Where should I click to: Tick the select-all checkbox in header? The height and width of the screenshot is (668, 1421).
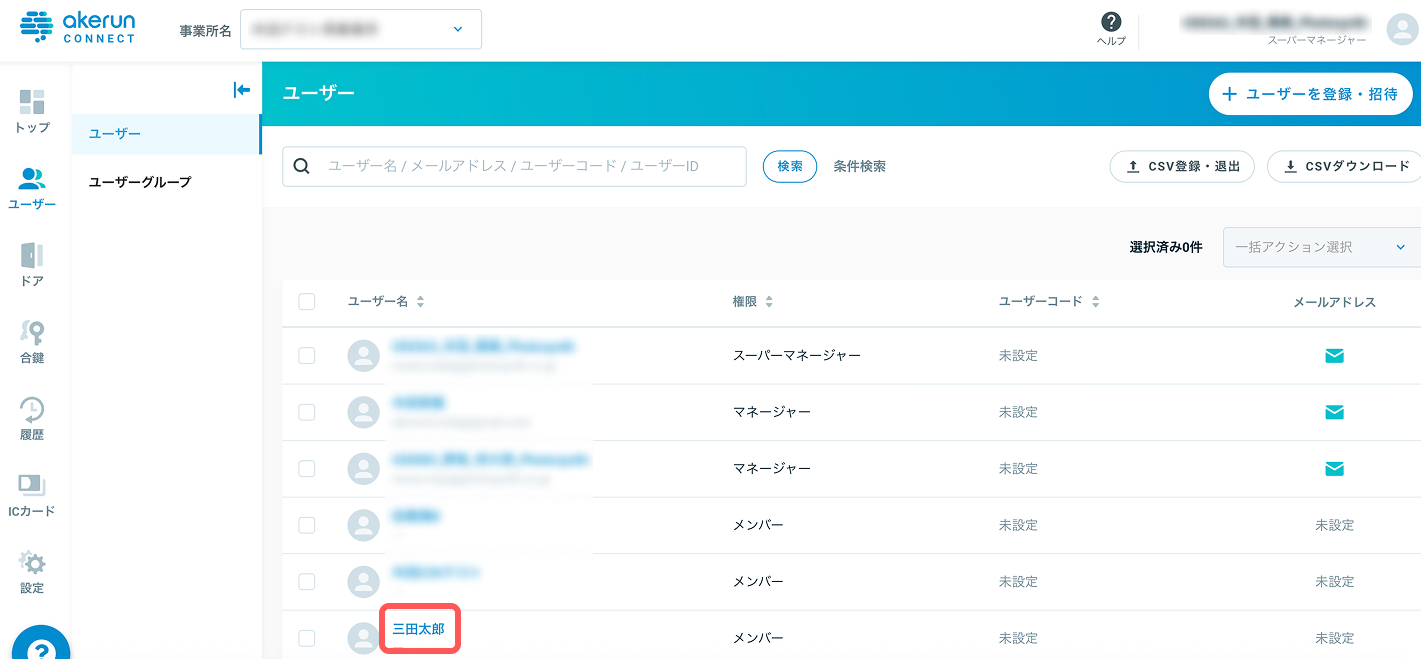pos(307,302)
